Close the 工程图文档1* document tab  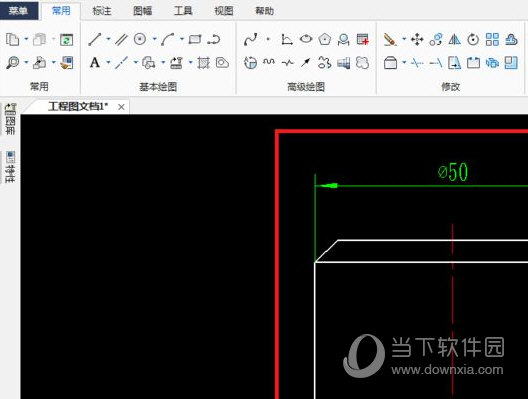121,107
